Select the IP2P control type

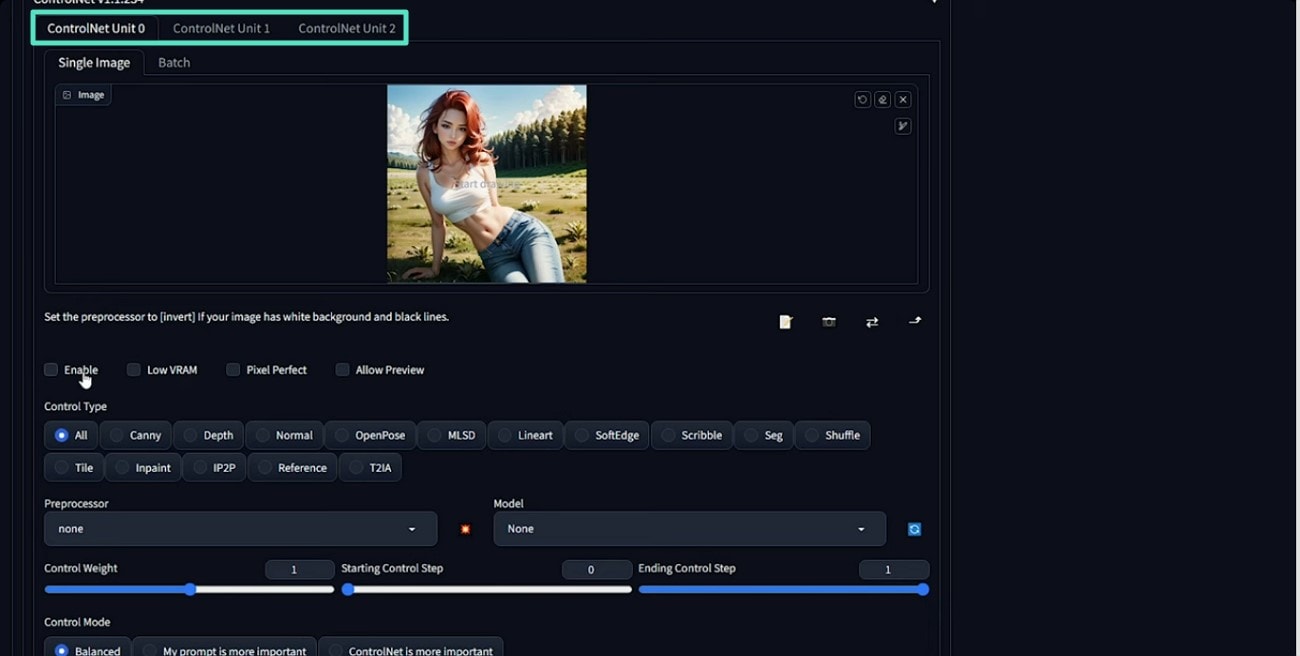pyautogui.click(x=214, y=467)
